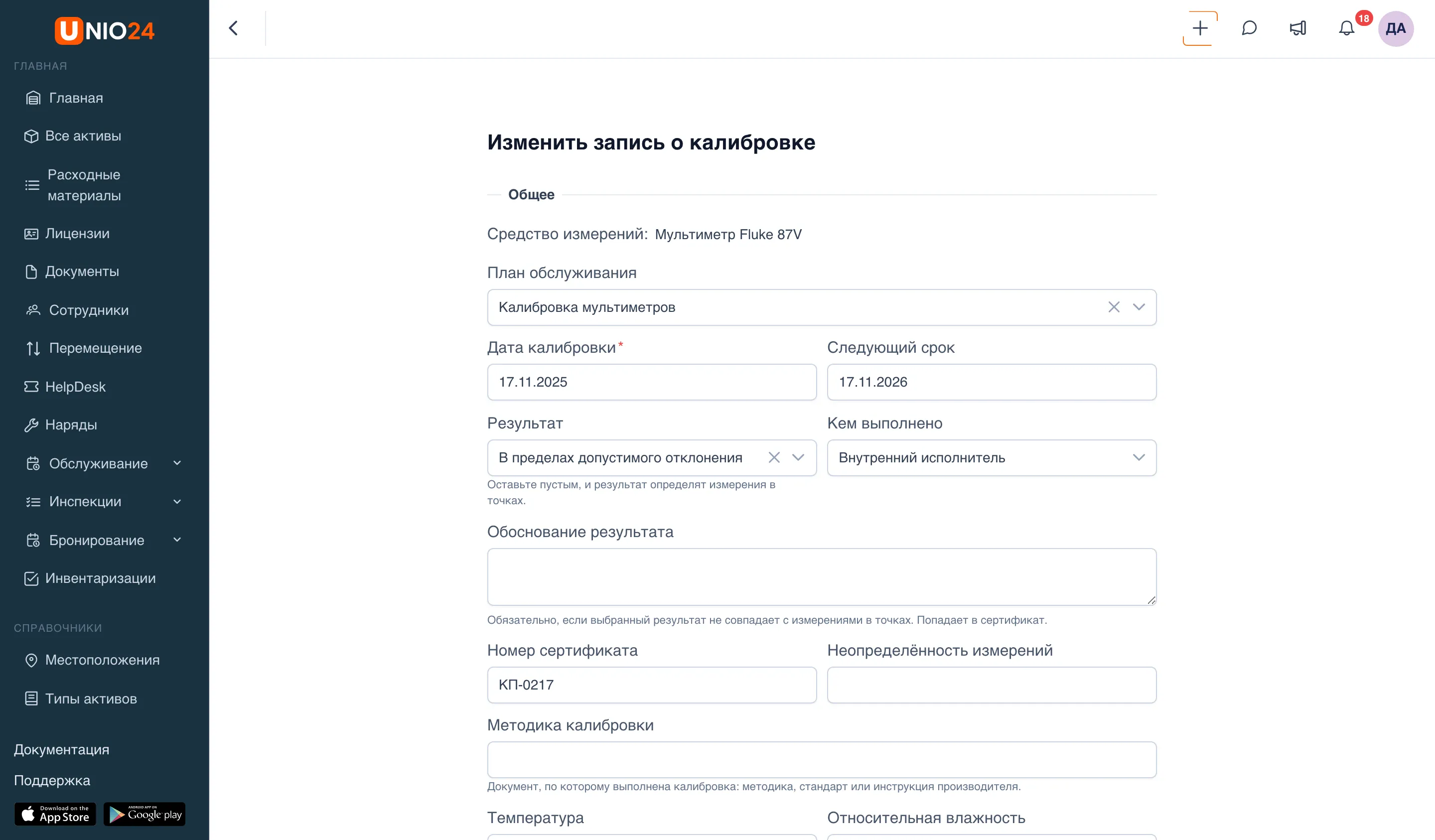Open the План обслуживания dropdown
Viewport: 1435px width, 840px height.
(x=1139, y=307)
